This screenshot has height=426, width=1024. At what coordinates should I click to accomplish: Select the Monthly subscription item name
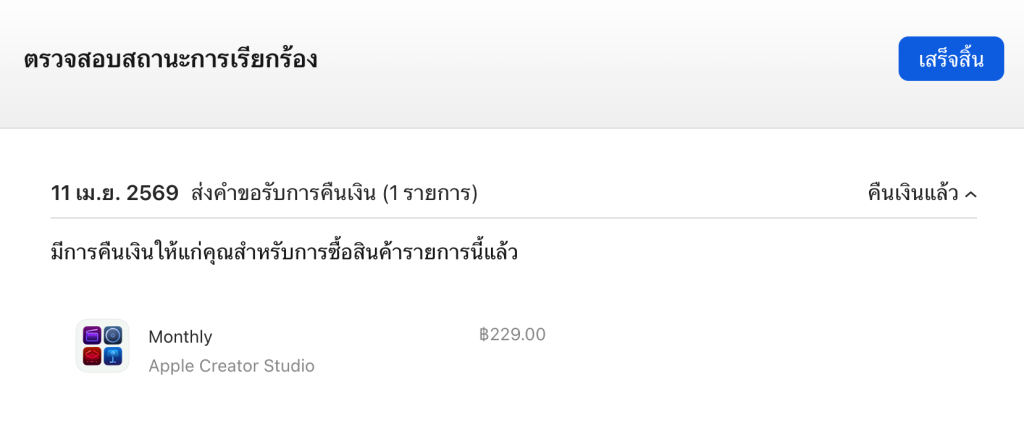pos(180,337)
